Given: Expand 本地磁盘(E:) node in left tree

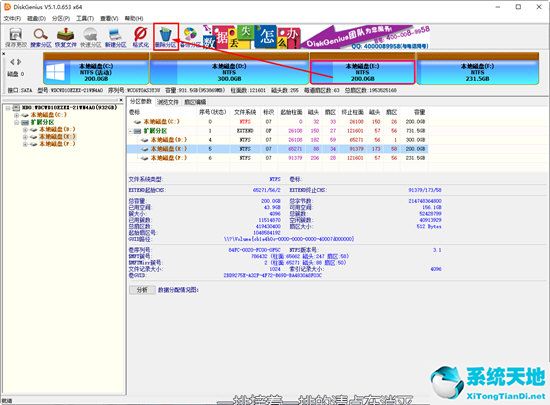Looking at the screenshot, I should [25, 137].
